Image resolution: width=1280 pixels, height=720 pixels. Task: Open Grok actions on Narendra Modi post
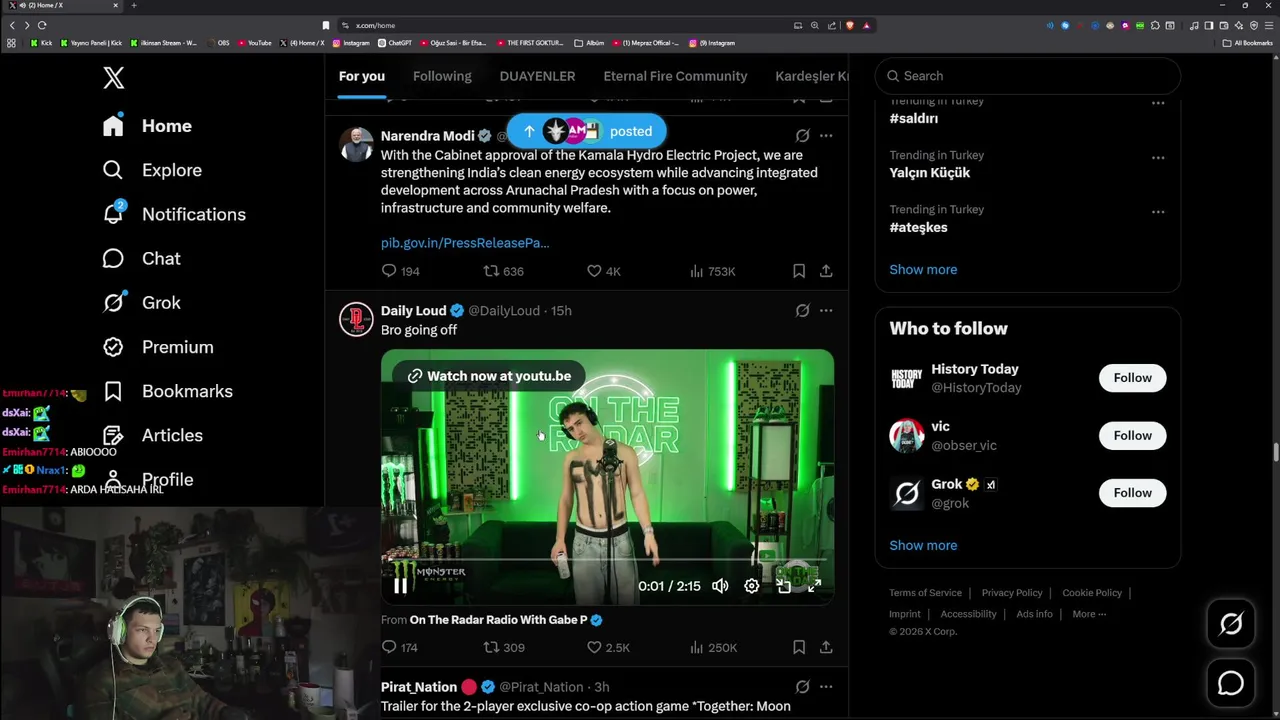click(802, 135)
